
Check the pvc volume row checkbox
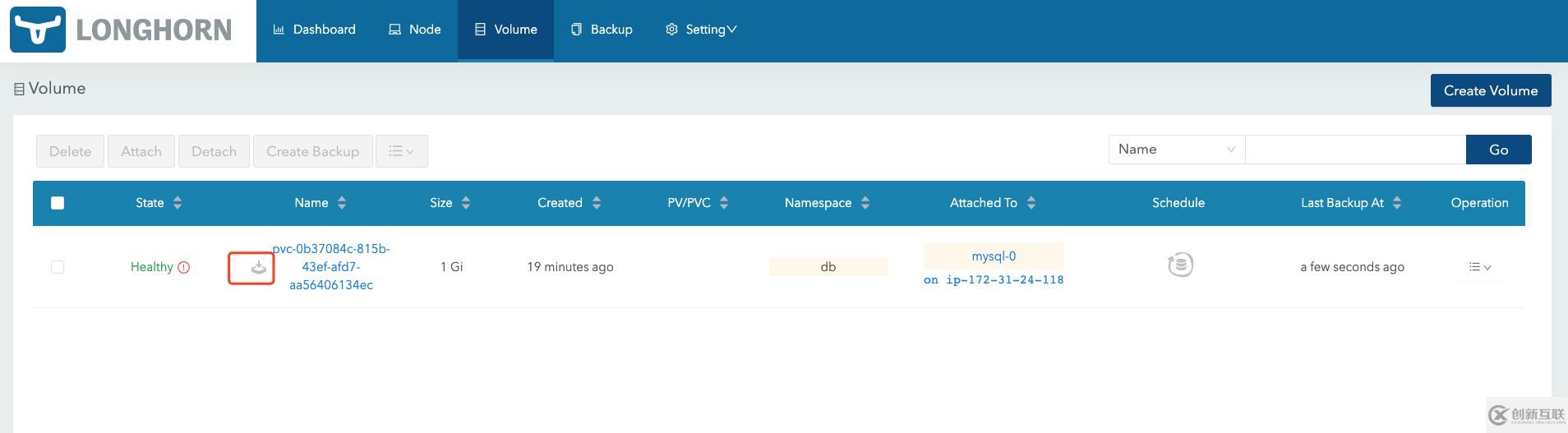point(58,267)
